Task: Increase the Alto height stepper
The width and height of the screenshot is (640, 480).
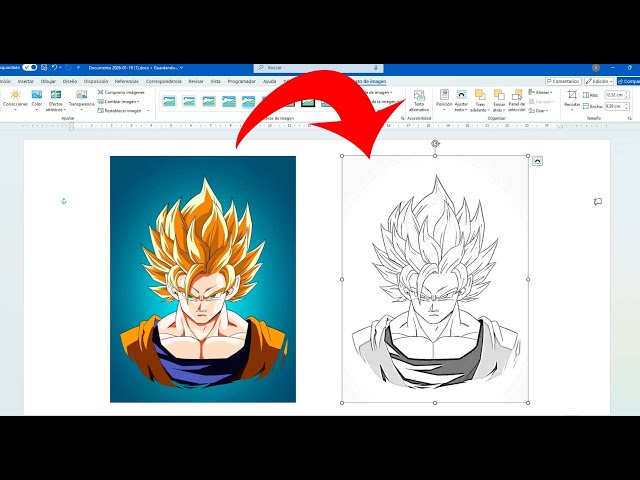Action: pos(627,93)
